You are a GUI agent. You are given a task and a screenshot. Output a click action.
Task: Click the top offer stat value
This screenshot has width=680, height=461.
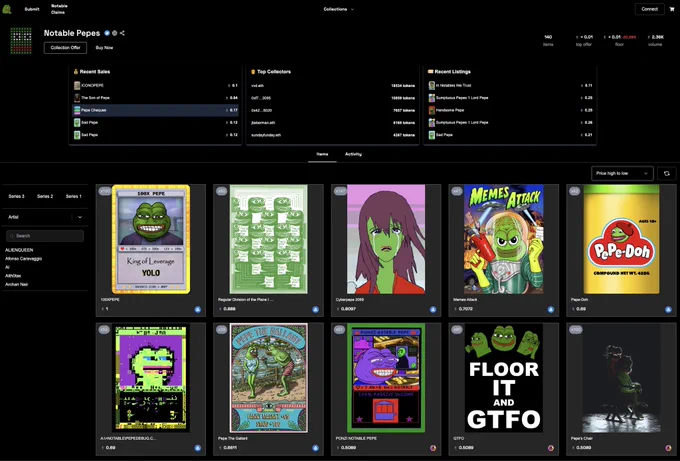584,37
